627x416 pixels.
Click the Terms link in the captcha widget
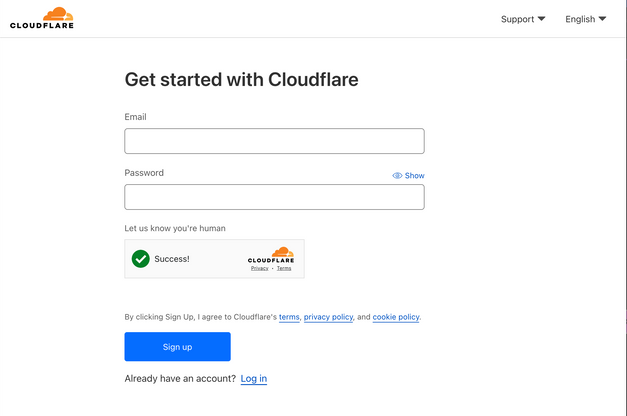point(284,269)
